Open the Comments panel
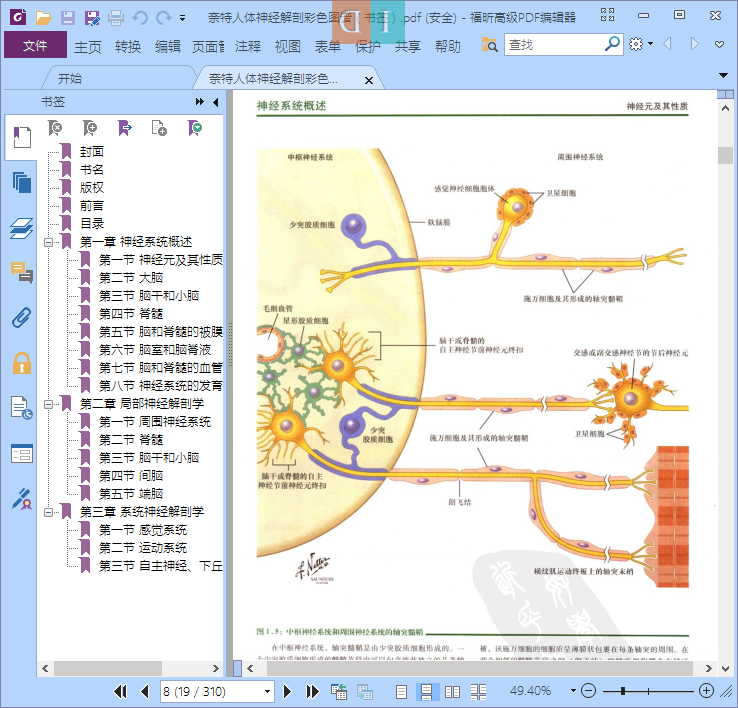The width and height of the screenshot is (738, 708). tap(22, 273)
